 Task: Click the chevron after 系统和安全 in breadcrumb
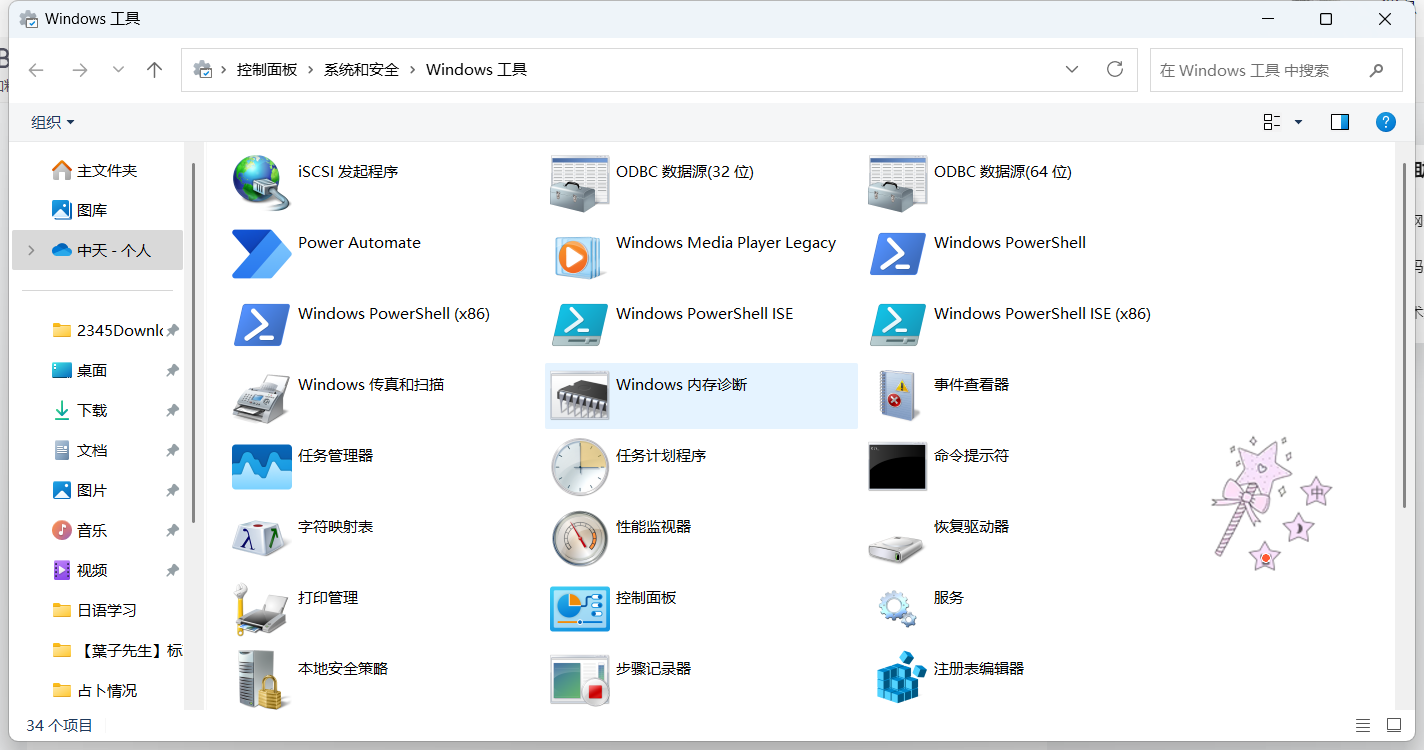tap(412, 70)
